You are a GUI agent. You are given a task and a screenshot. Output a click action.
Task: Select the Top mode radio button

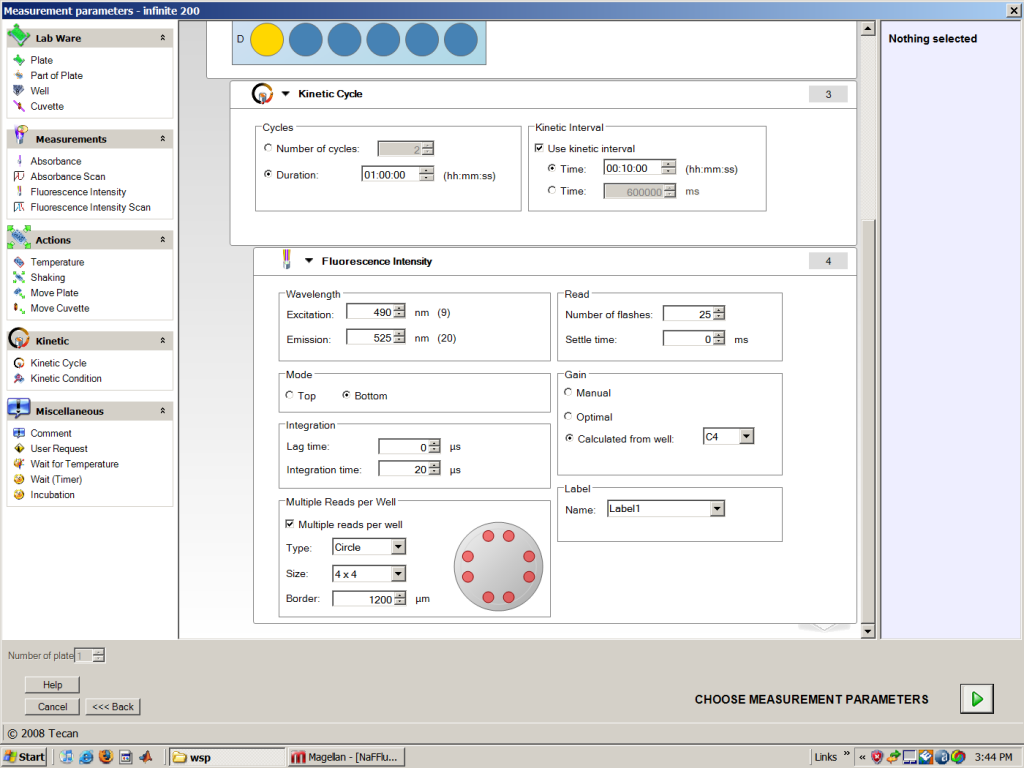click(x=289, y=395)
